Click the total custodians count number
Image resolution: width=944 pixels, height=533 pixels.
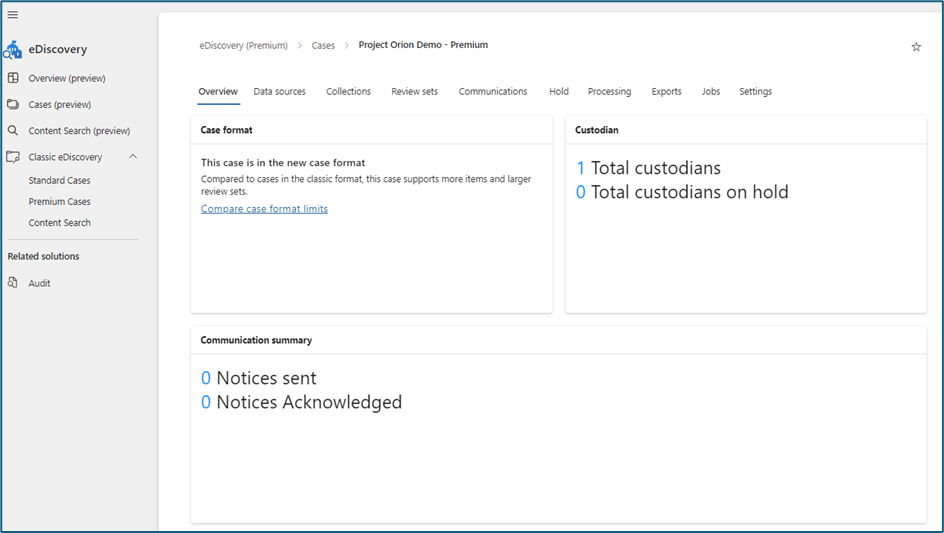pyautogui.click(x=580, y=168)
